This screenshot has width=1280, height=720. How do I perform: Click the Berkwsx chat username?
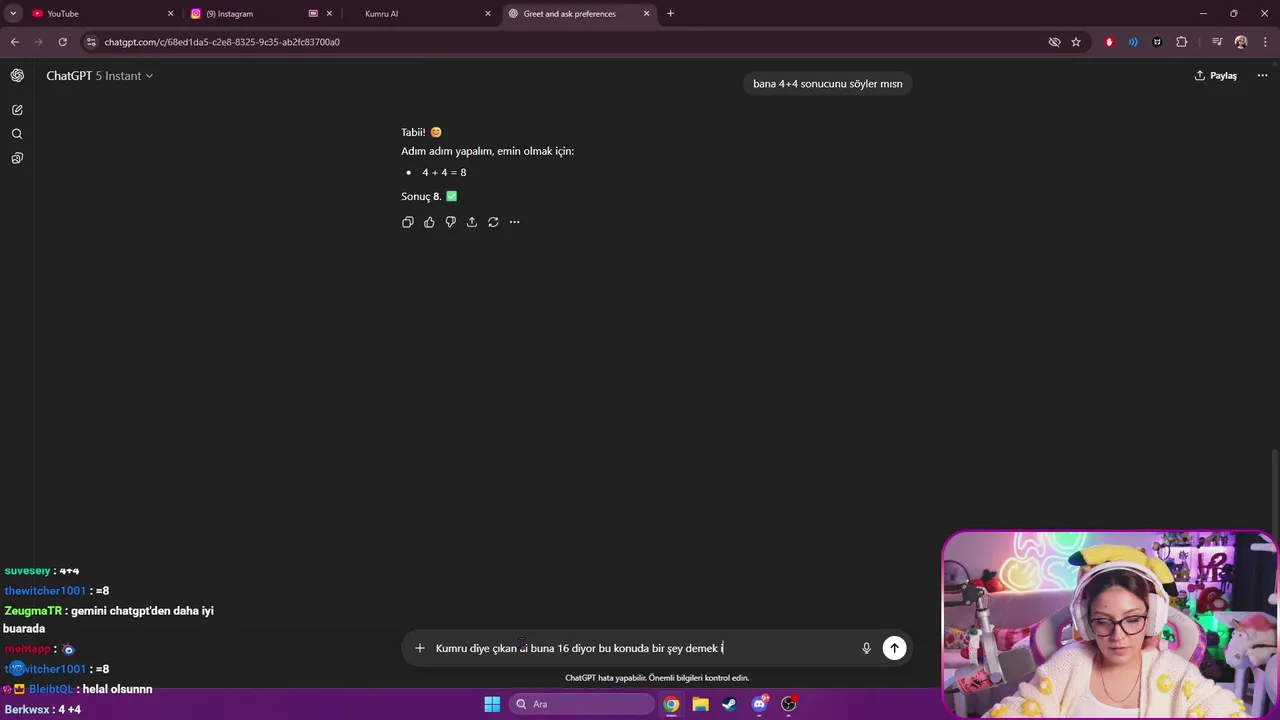pos(28,710)
